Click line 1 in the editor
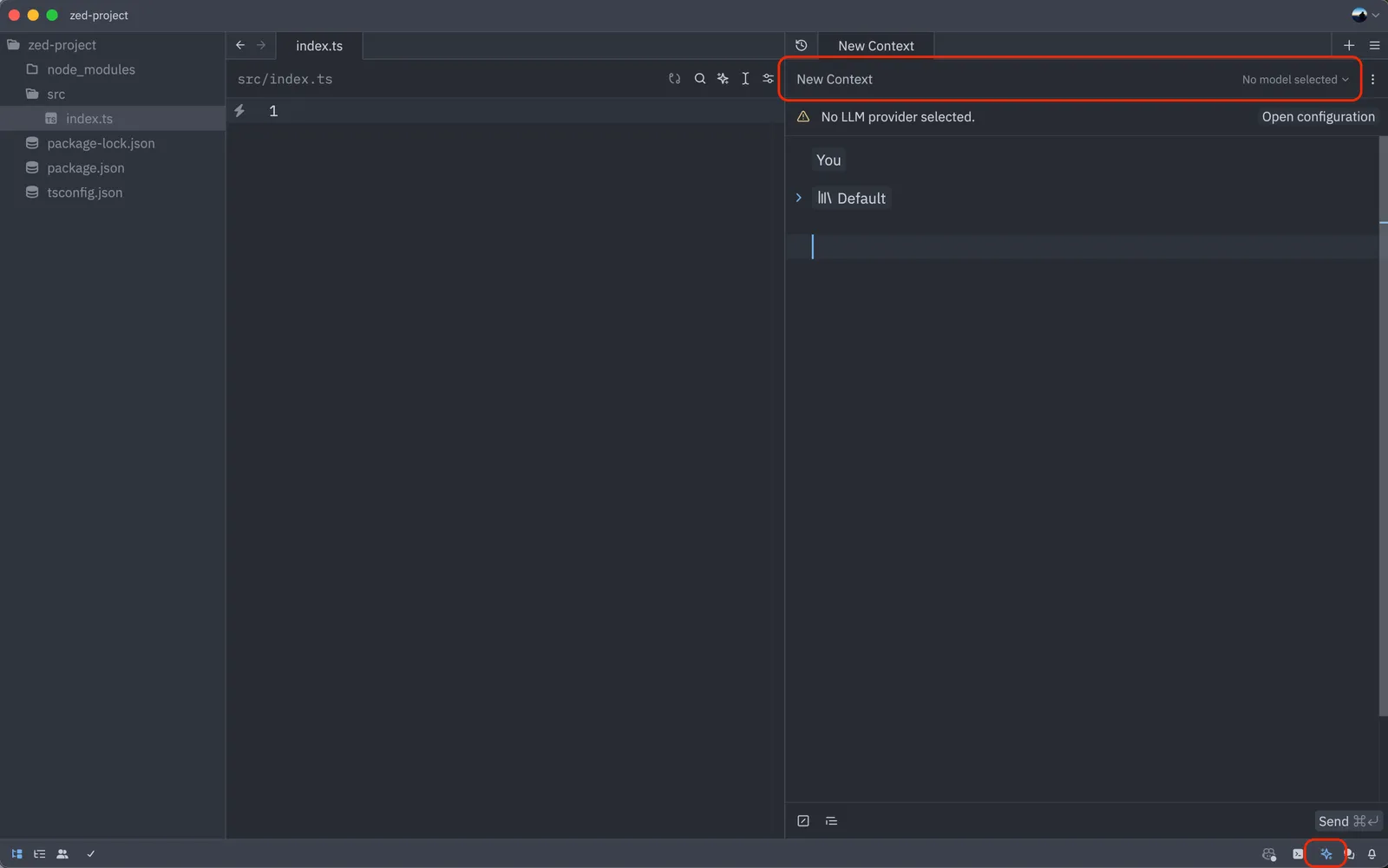This screenshot has width=1388, height=868. point(505,111)
